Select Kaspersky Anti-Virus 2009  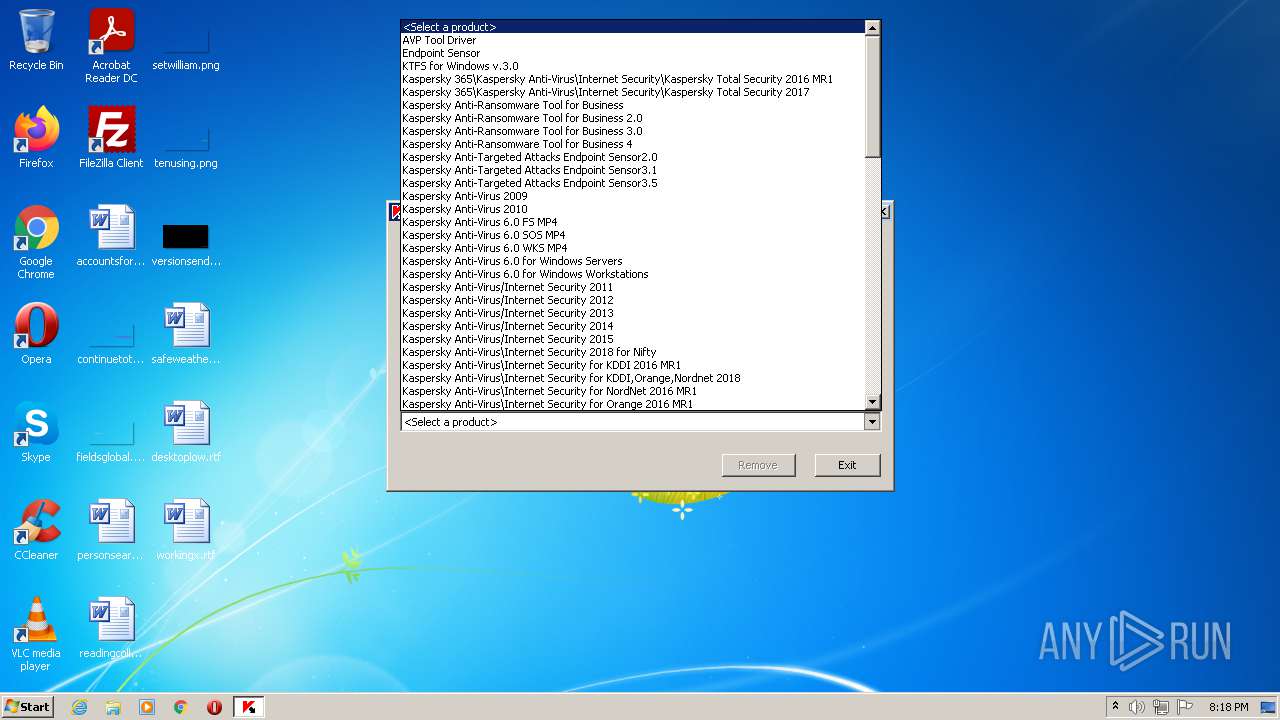tap(632, 196)
